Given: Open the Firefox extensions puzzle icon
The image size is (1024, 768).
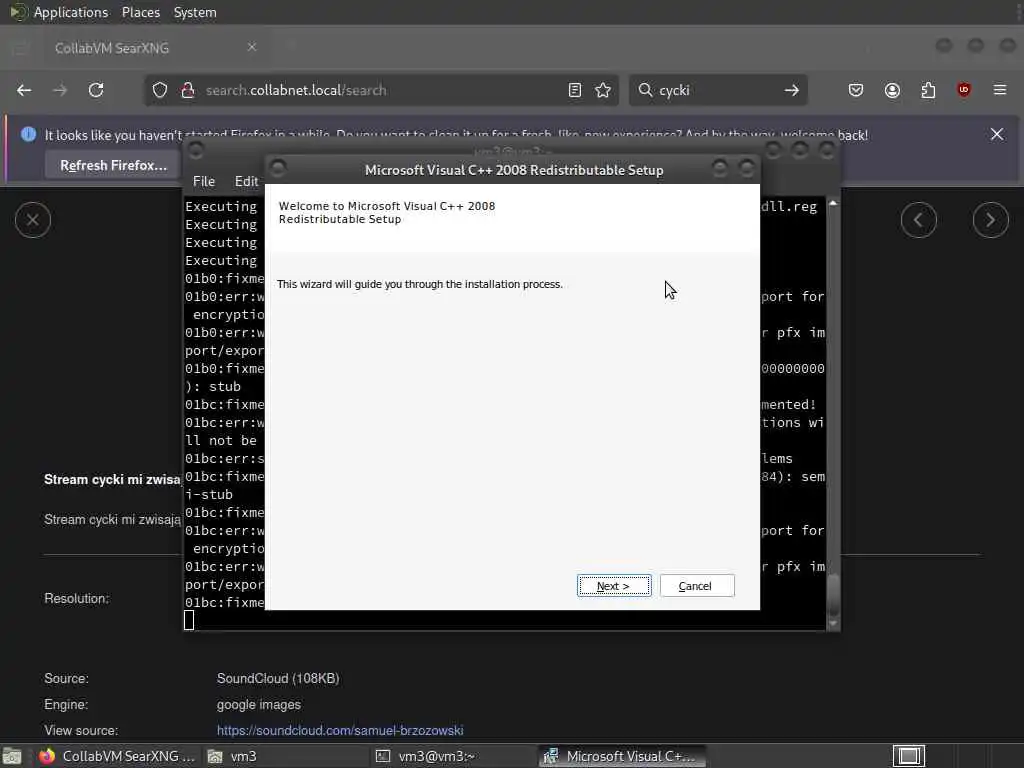Looking at the screenshot, I should point(928,90).
